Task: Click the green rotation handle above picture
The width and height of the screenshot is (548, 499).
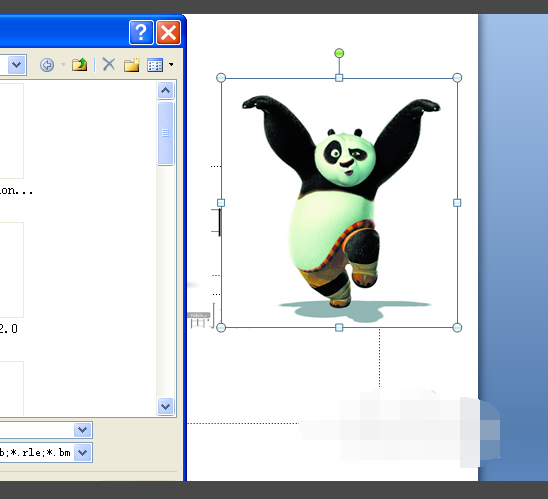Action: (x=339, y=53)
